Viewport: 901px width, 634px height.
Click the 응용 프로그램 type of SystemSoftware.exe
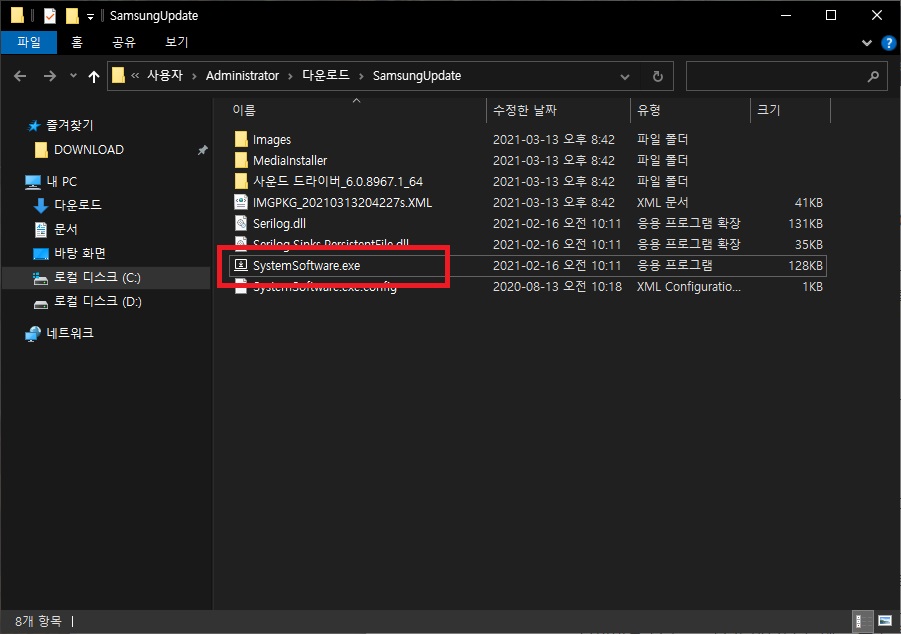tap(674, 266)
